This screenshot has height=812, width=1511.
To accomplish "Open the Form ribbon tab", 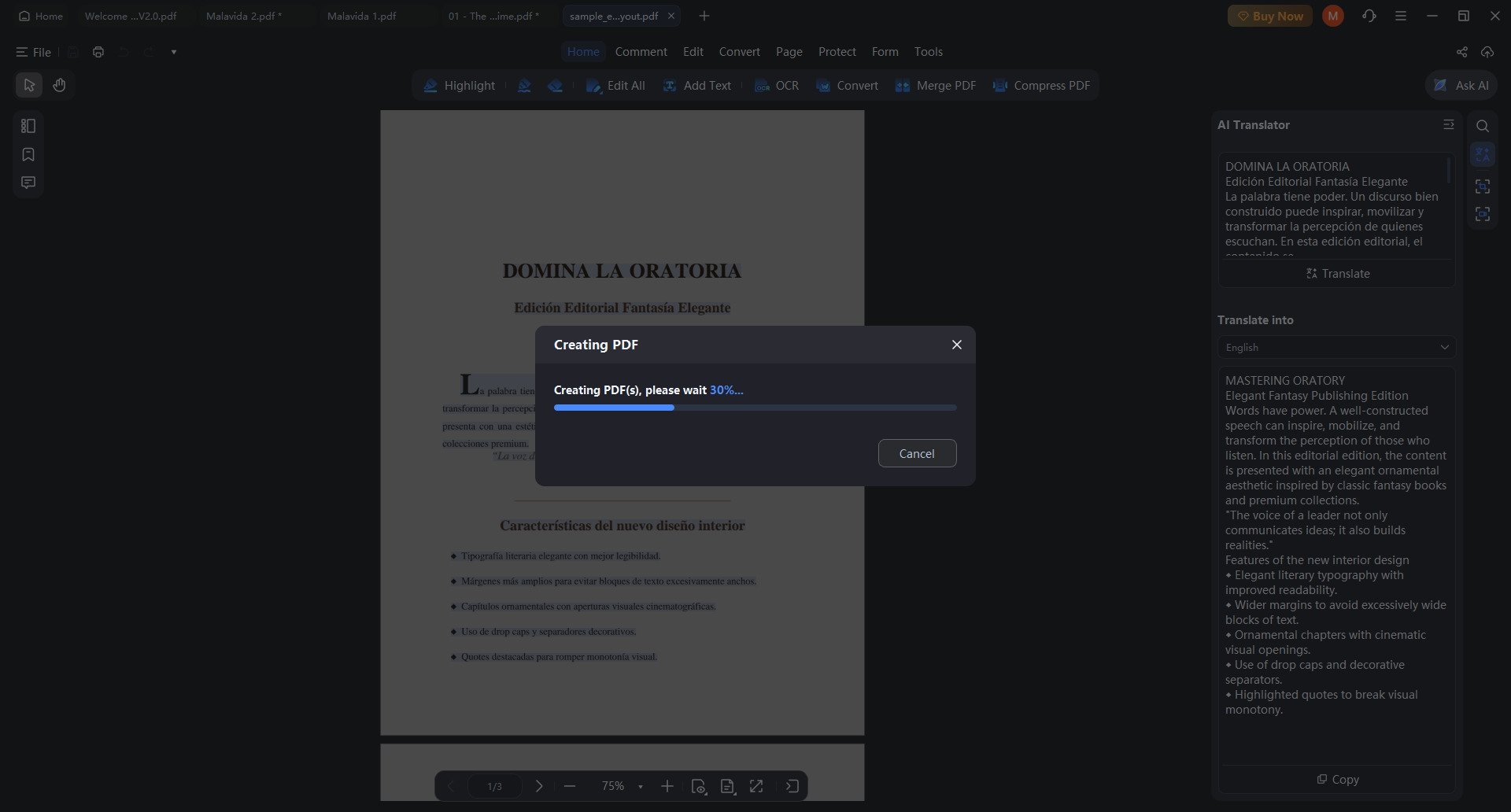I will click(885, 52).
